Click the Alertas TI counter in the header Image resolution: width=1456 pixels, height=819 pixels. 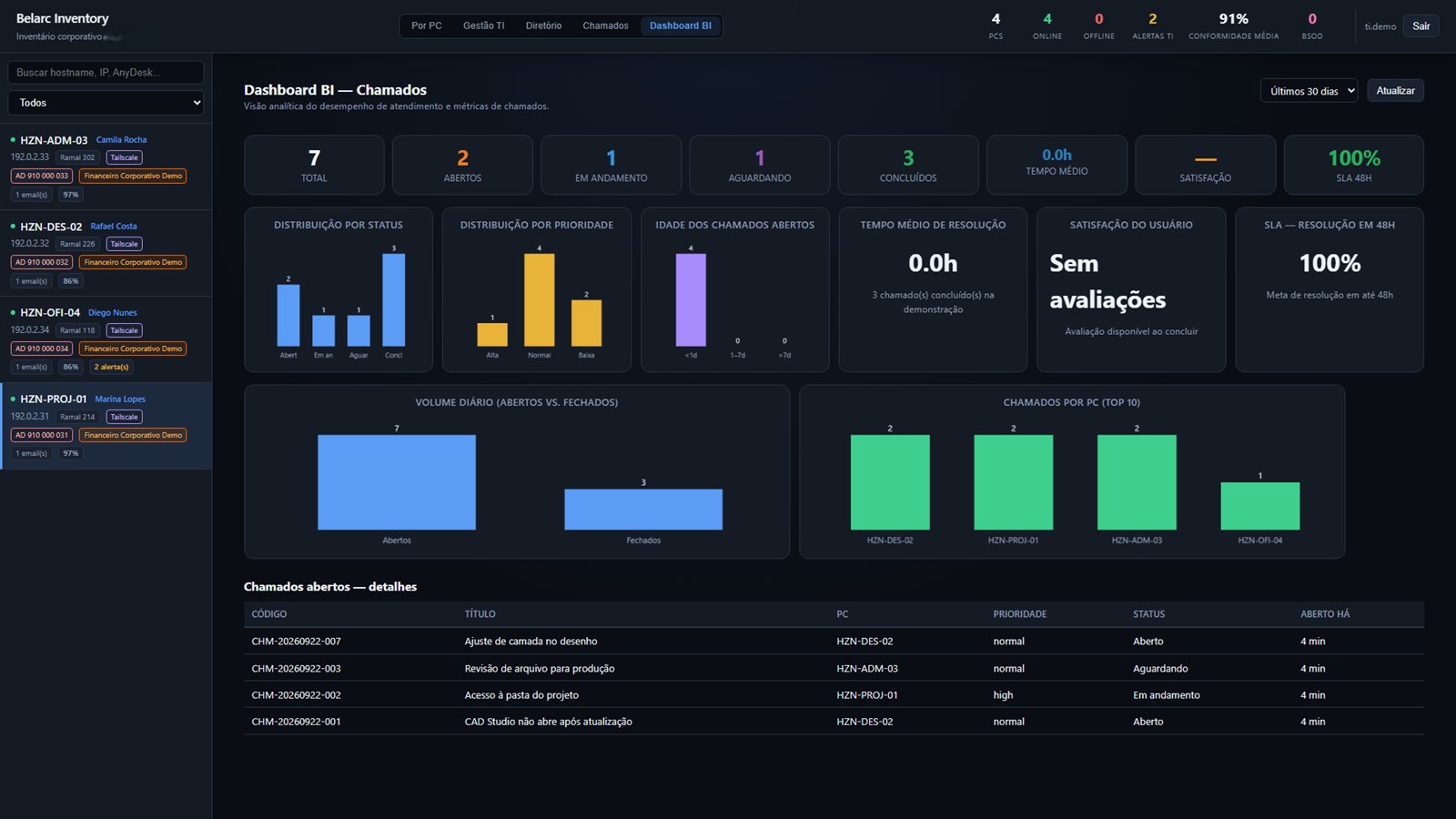pyautogui.click(x=1153, y=26)
